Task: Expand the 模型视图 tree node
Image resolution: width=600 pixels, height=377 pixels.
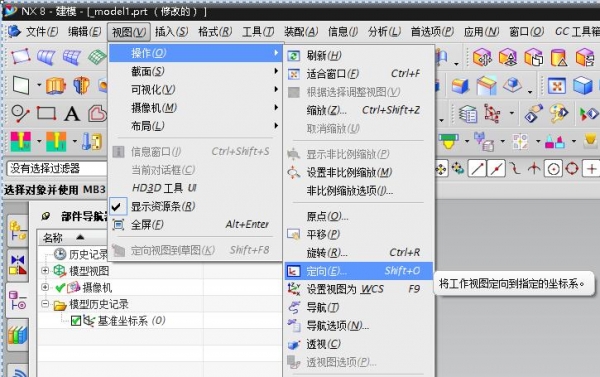Action: (x=45, y=271)
